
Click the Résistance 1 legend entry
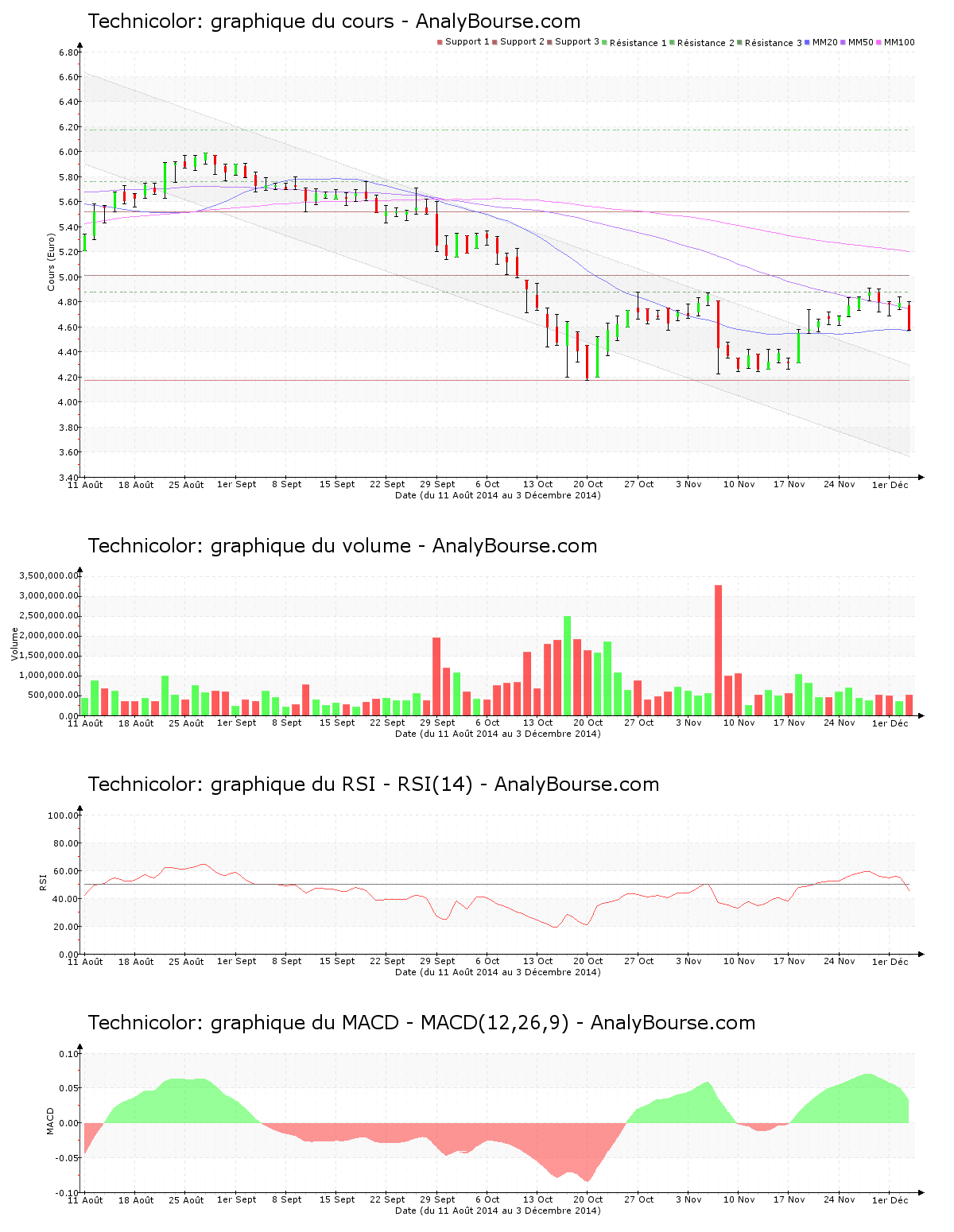click(638, 43)
